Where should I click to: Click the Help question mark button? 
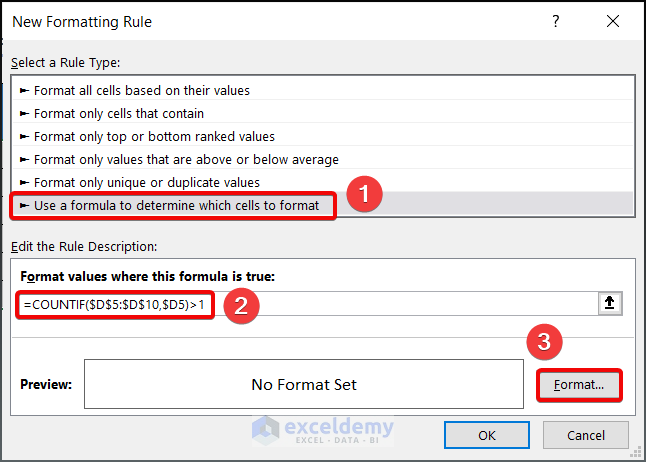click(x=556, y=21)
